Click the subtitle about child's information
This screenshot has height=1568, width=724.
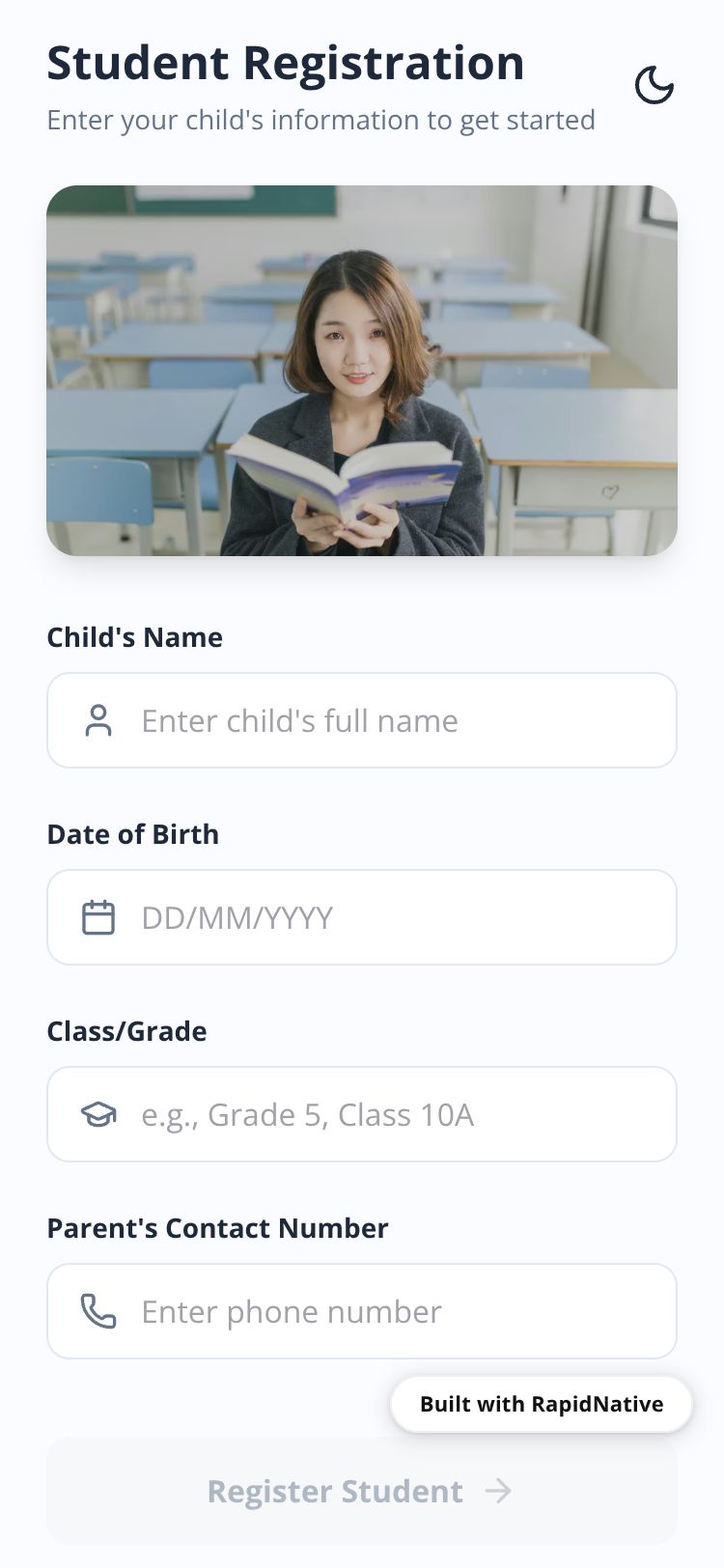tap(320, 121)
